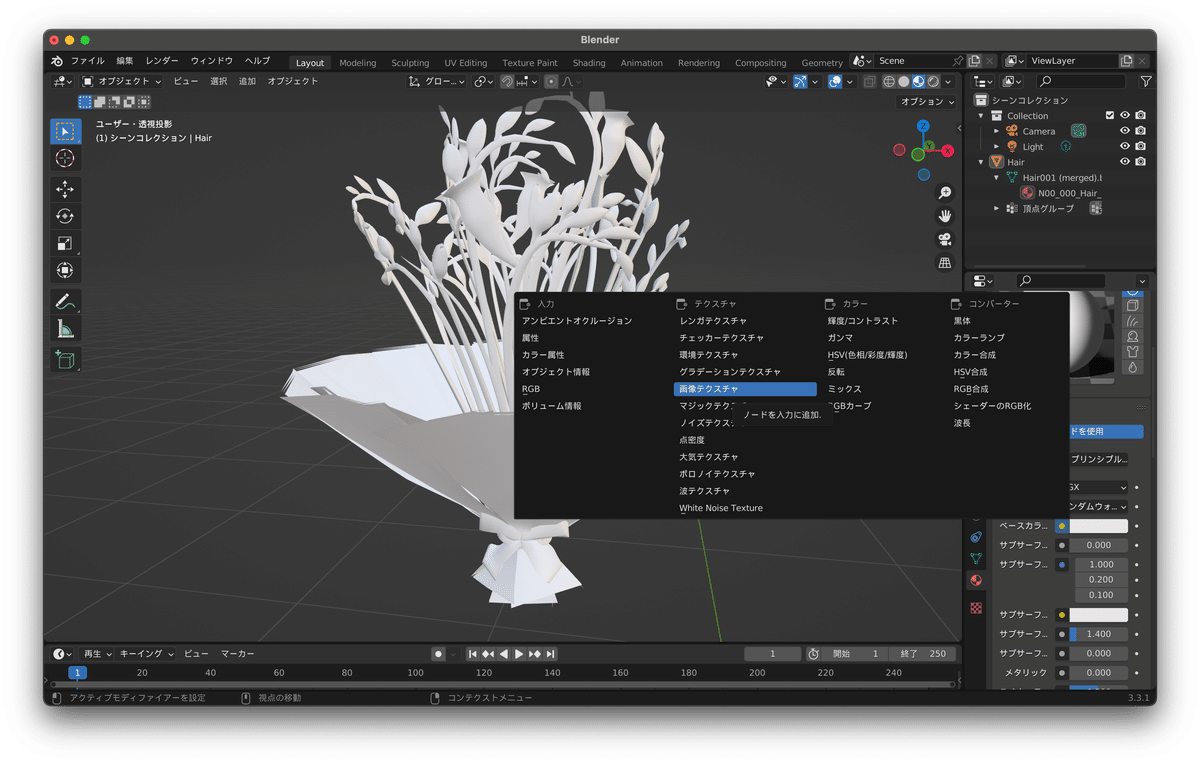
Task: Click the Blender logo menu icon
Action: (x=56, y=61)
